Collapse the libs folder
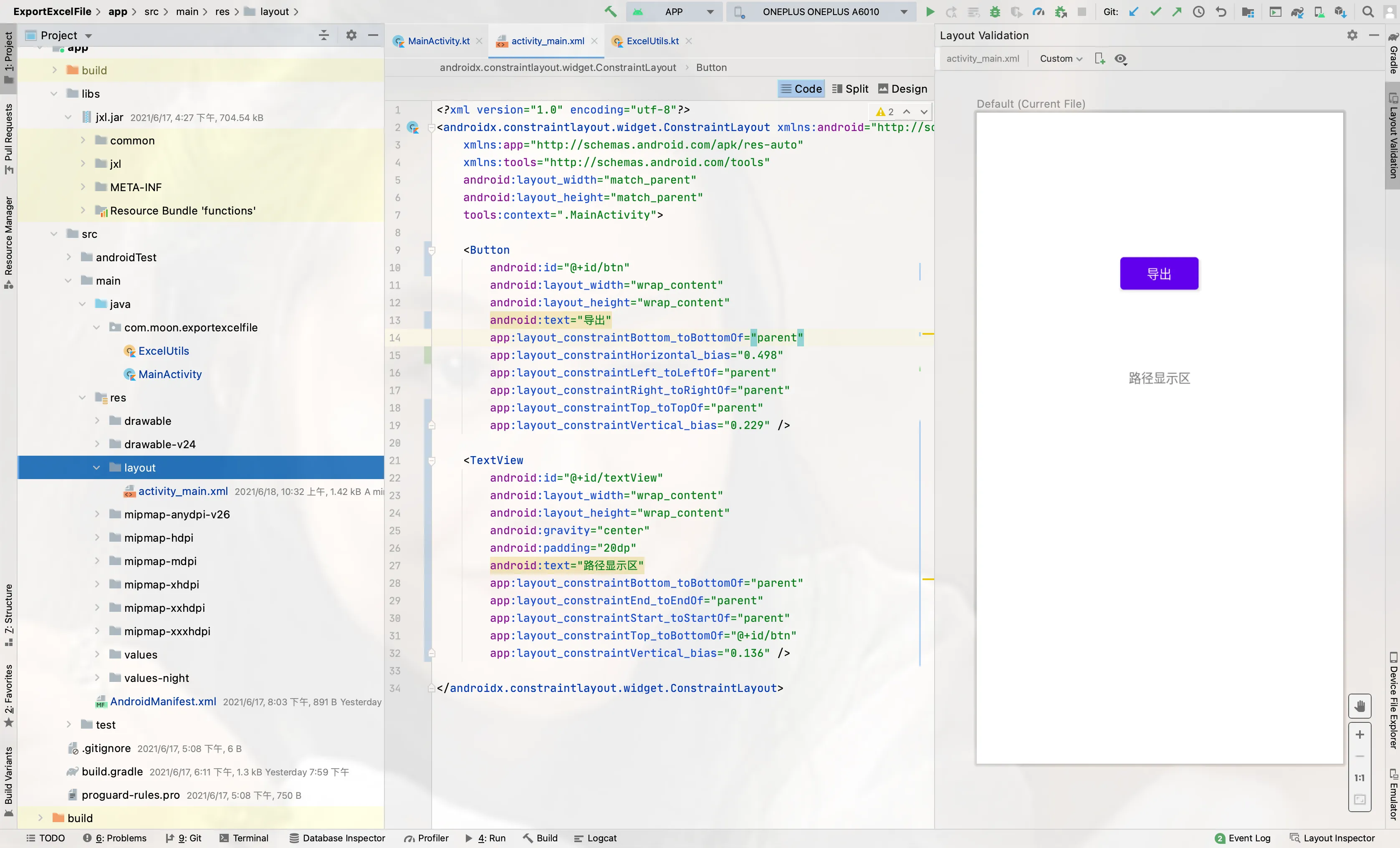Screen dimensions: 1400x848 [54, 94]
